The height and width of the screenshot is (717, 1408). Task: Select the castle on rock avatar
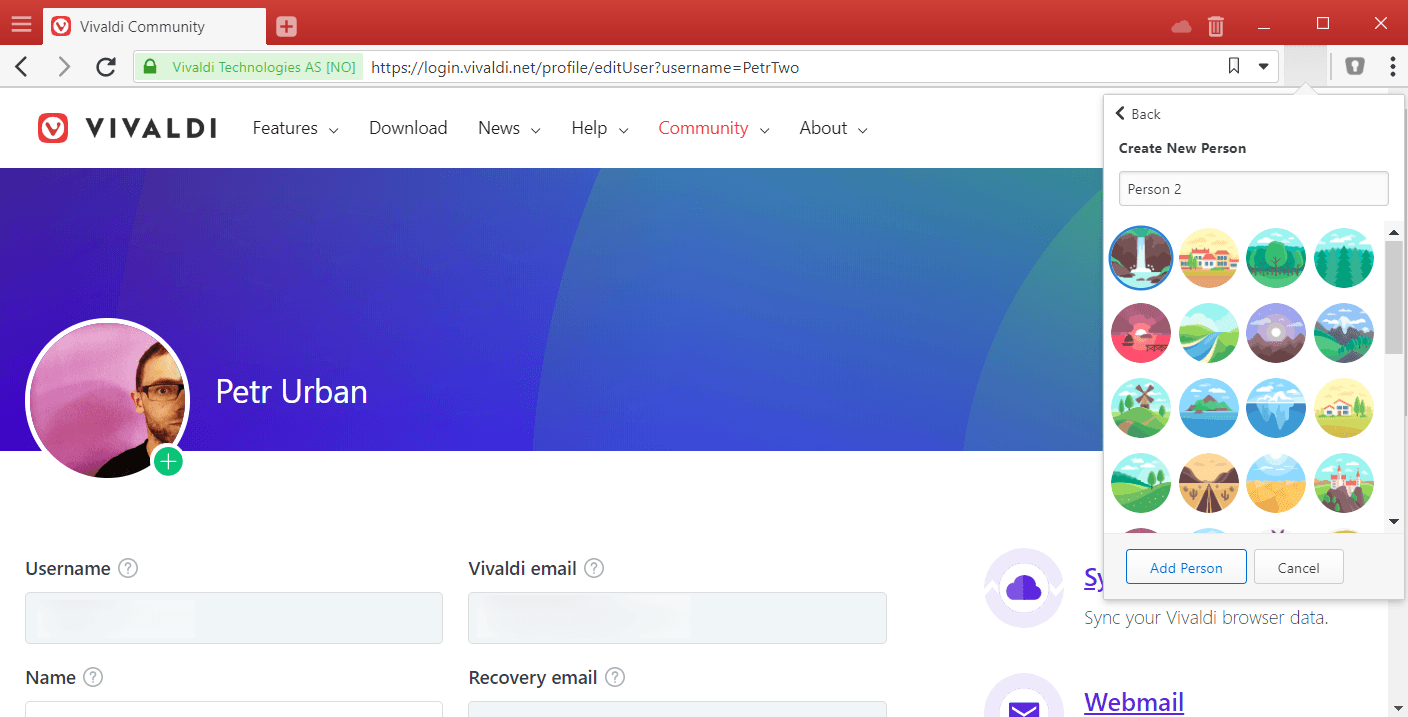coord(1344,483)
